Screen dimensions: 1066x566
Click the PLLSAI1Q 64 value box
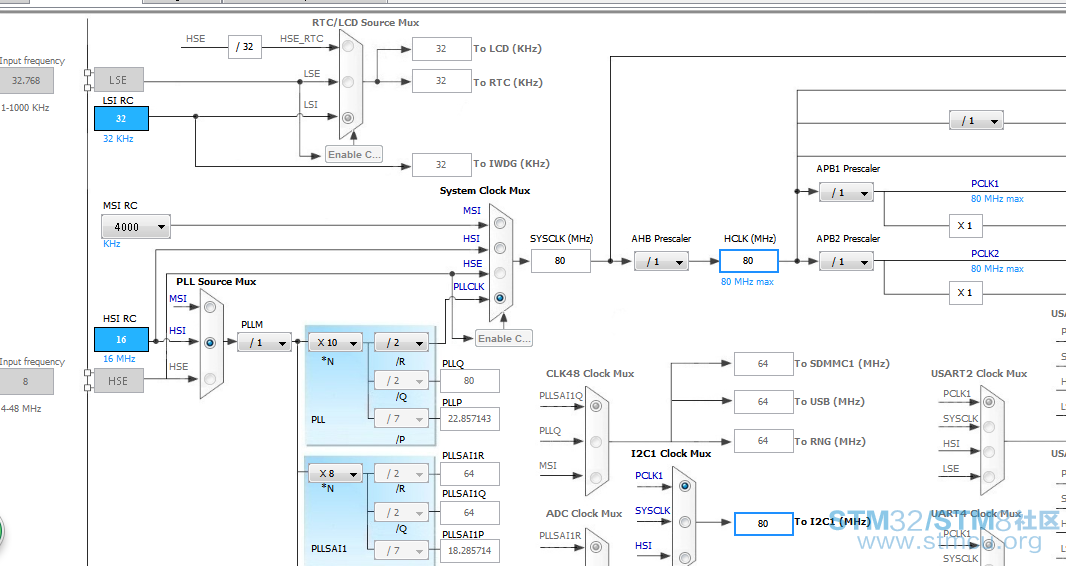click(470, 512)
